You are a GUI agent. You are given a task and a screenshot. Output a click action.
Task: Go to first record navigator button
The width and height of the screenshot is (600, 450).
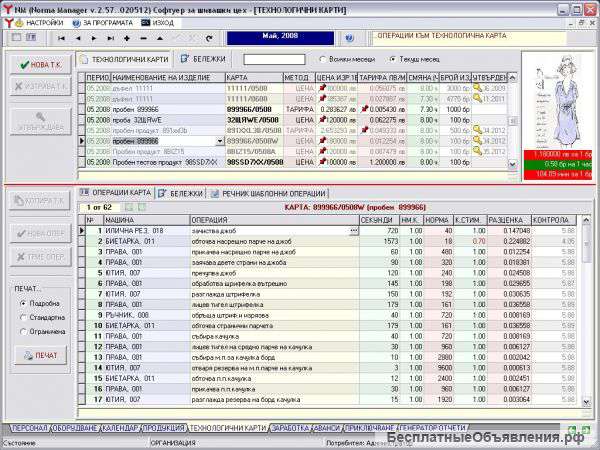click(x=61, y=38)
